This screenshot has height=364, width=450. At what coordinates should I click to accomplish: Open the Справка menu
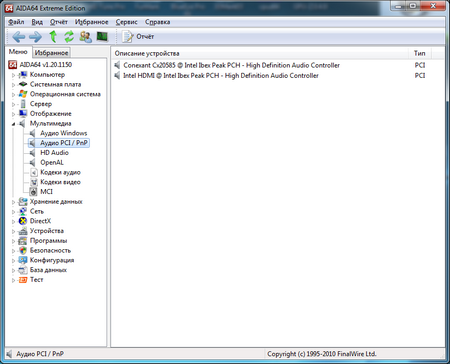click(x=157, y=22)
